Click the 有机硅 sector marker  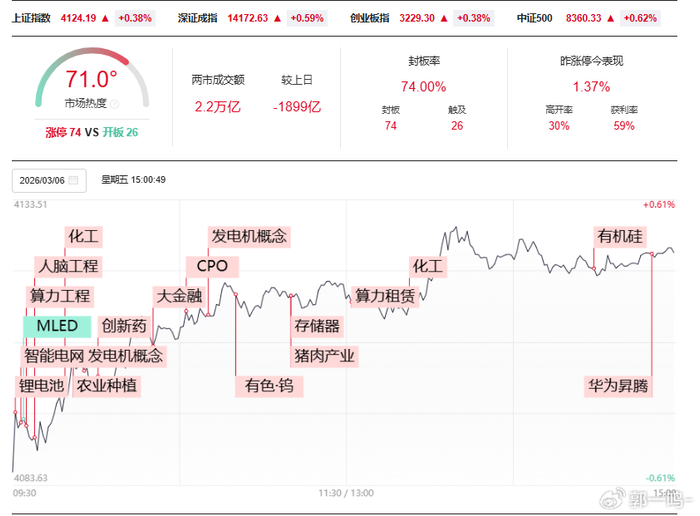(620, 236)
